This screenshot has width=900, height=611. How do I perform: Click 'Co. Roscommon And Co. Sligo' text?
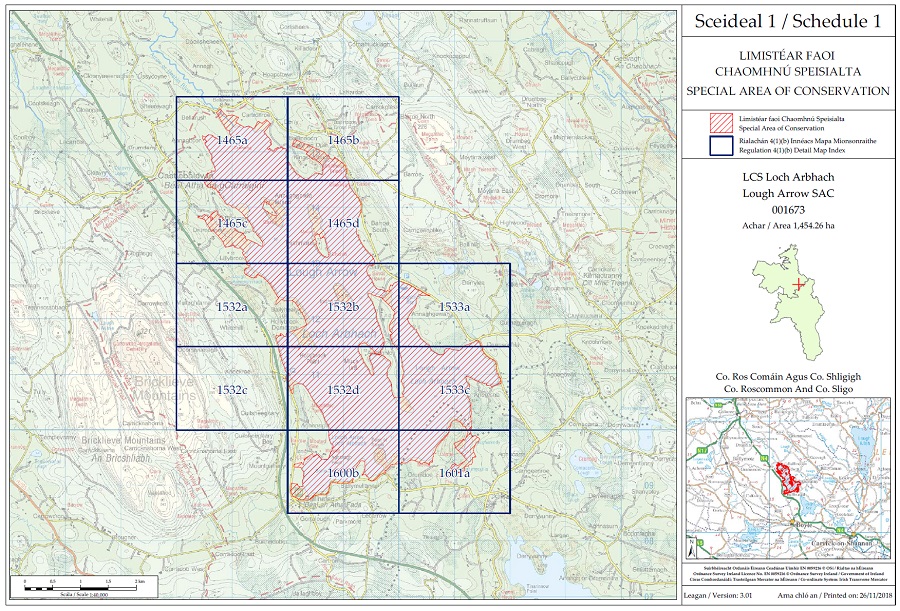(x=788, y=389)
